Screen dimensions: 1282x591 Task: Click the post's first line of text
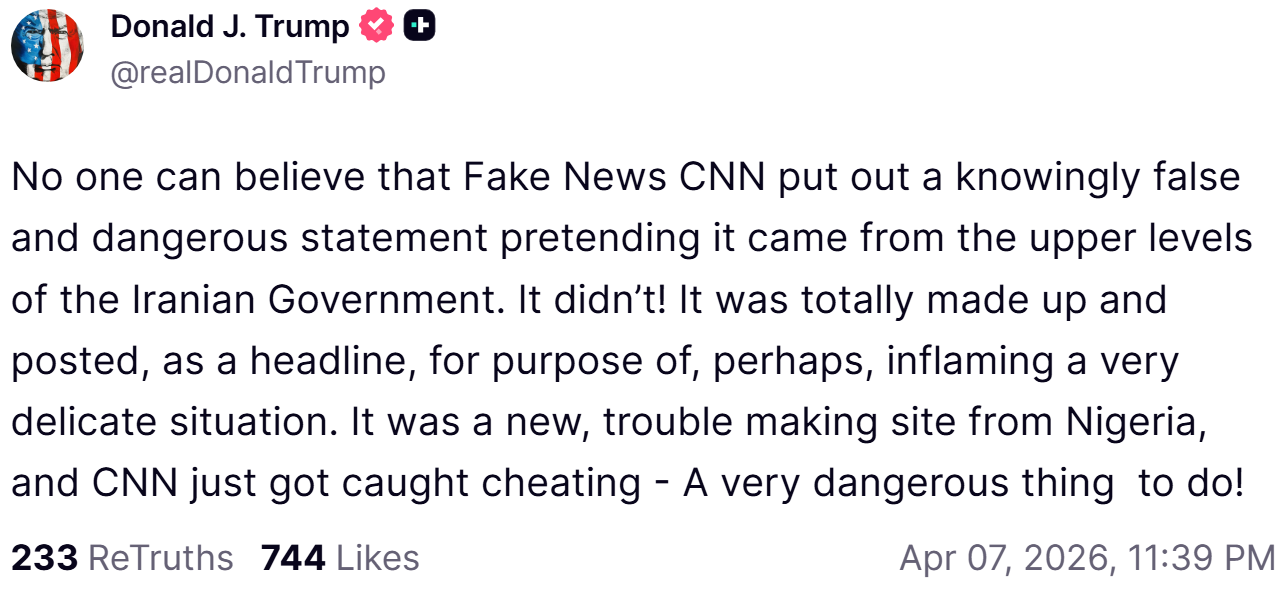(626, 178)
